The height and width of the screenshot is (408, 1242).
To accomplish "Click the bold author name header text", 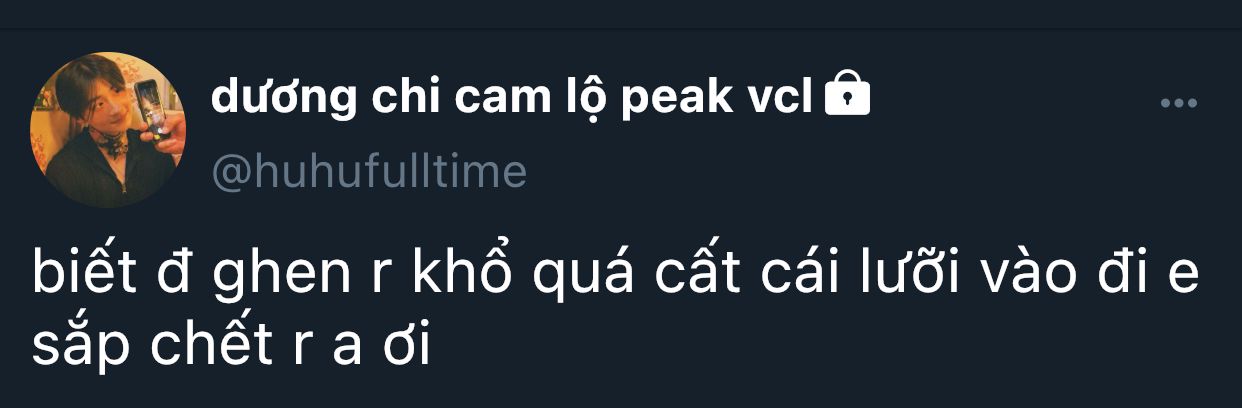I will [x=512, y=99].
